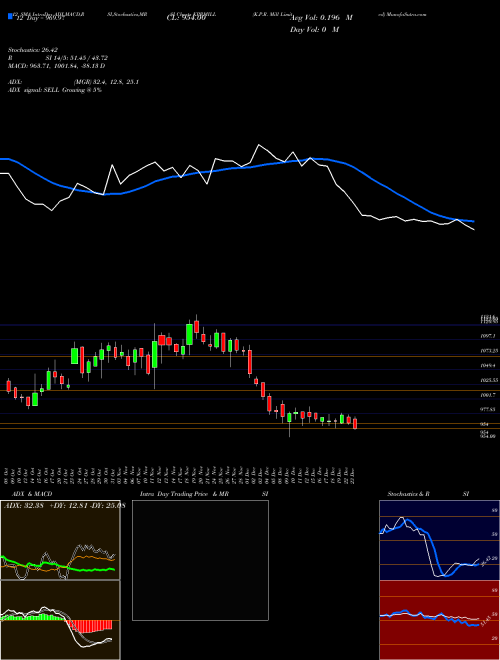Select the 'Avg Vol: 0.196 M' text
The width and height of the screenshot is (500, 660).
tap(321, 18)
